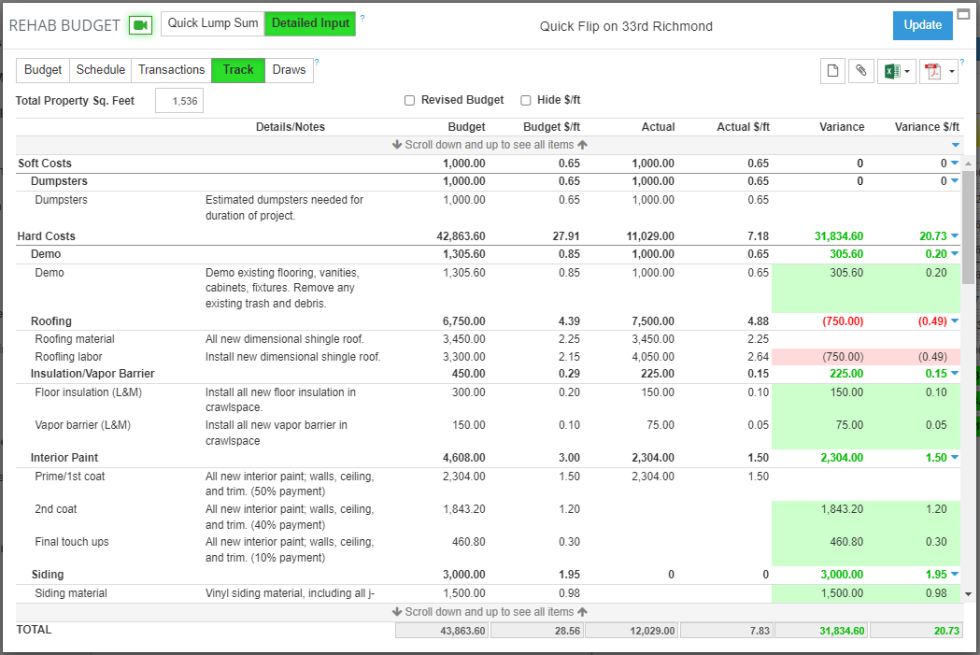Viewport: 980px width, 655px height.
Task: Enable the Revised Budget checkbox
Action: click(x=409, y=99)
